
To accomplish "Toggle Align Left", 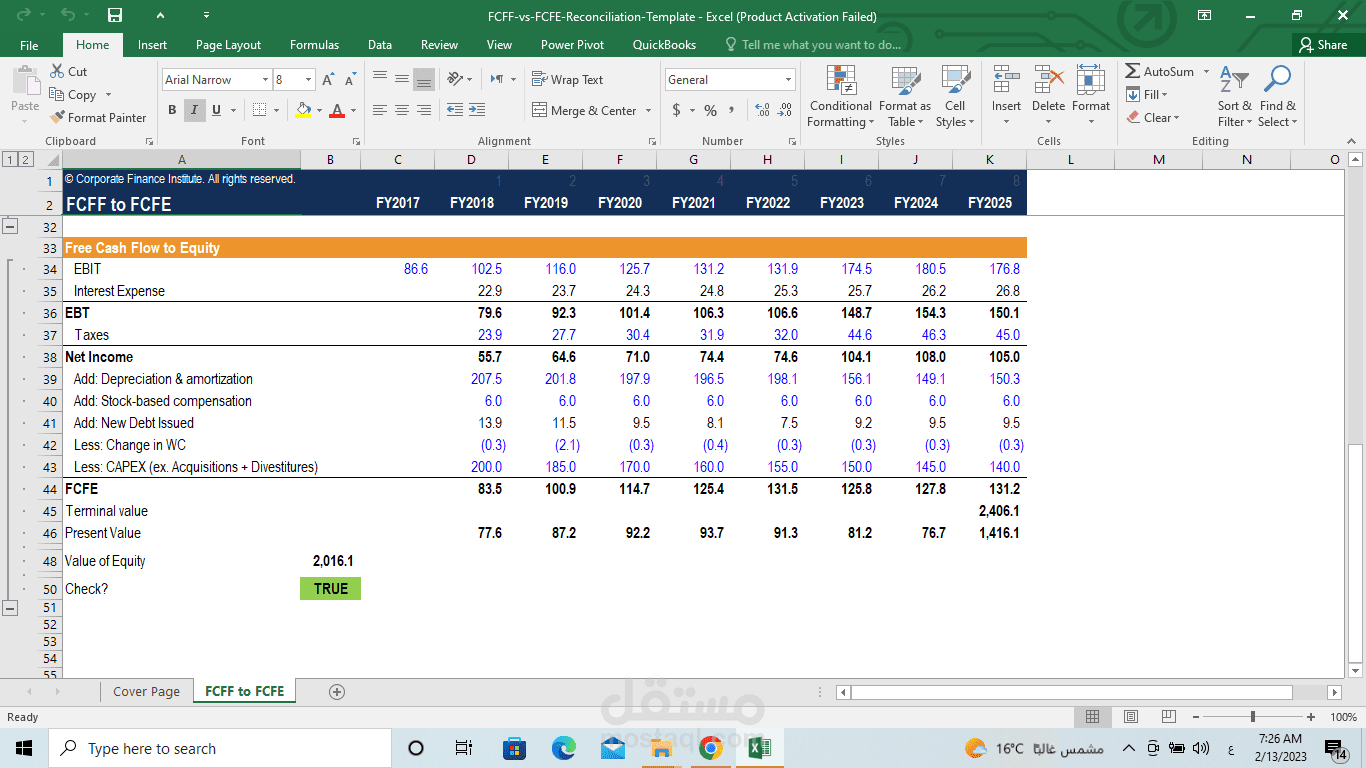I will [x=379, y=110].
